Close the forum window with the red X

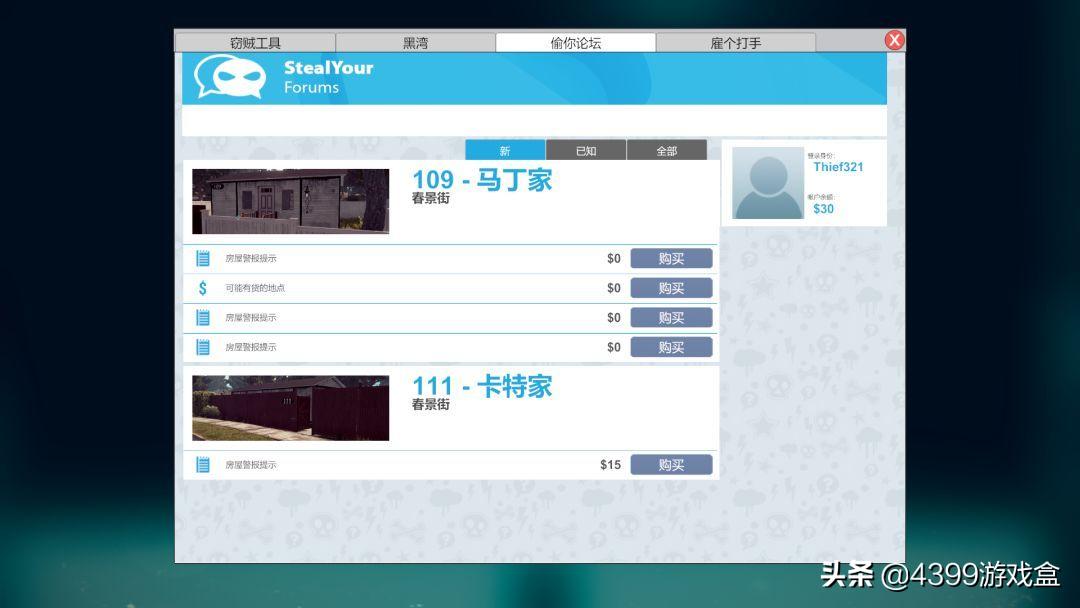coord(894,40)
